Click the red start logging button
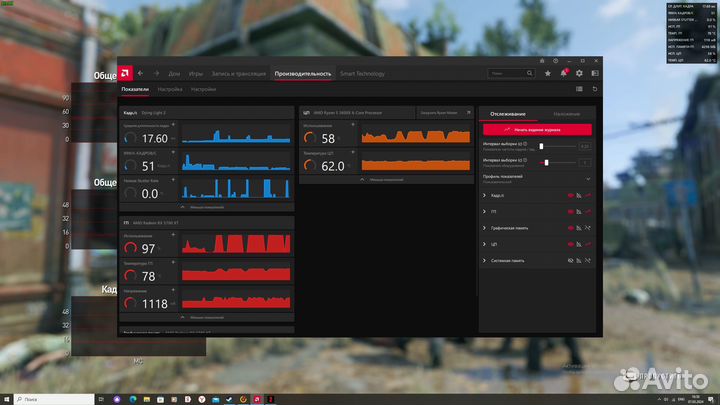The width and height of the screenshot is (720, 405). (x=537, y=130)
